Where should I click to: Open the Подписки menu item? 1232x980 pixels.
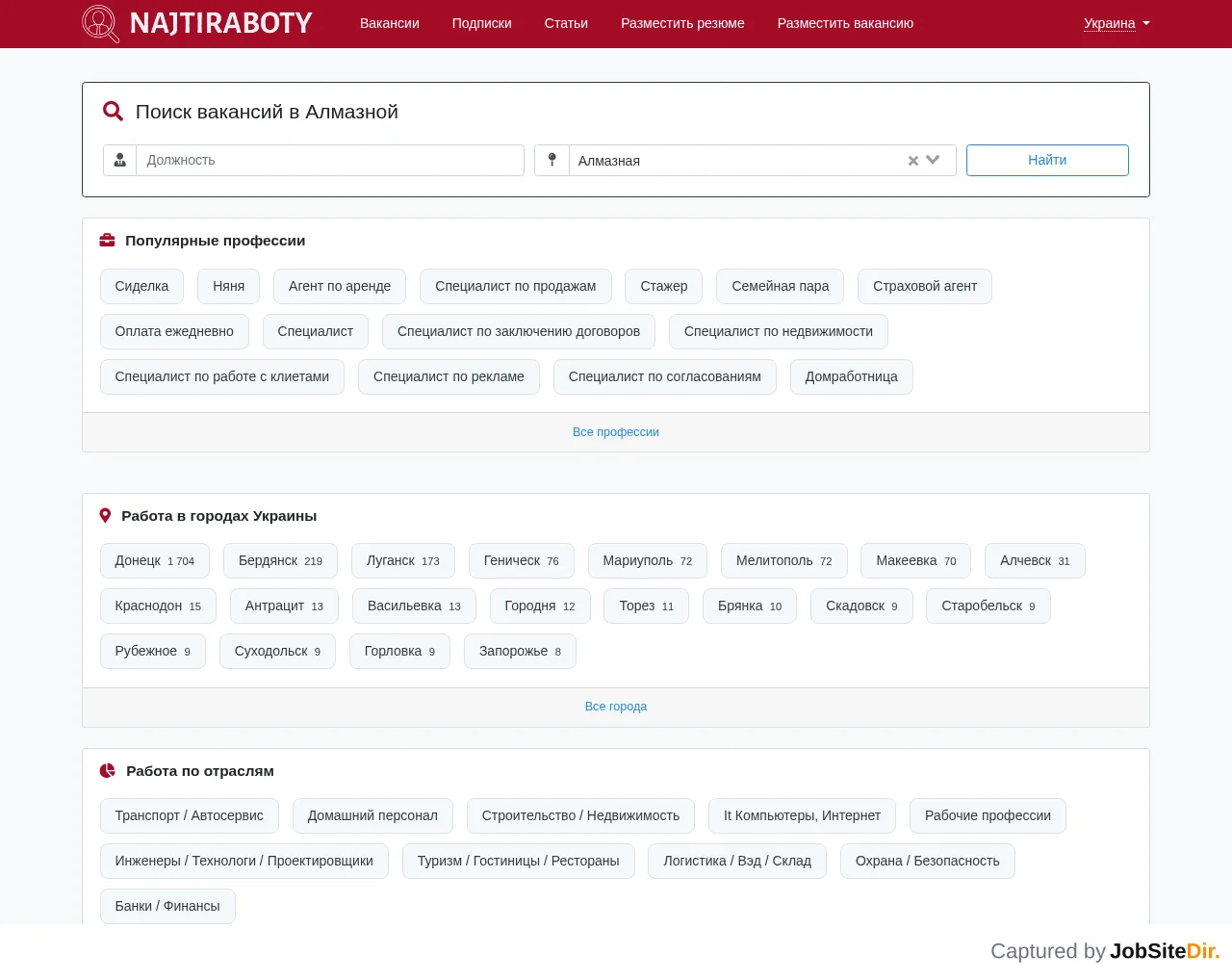coord(482,23)
